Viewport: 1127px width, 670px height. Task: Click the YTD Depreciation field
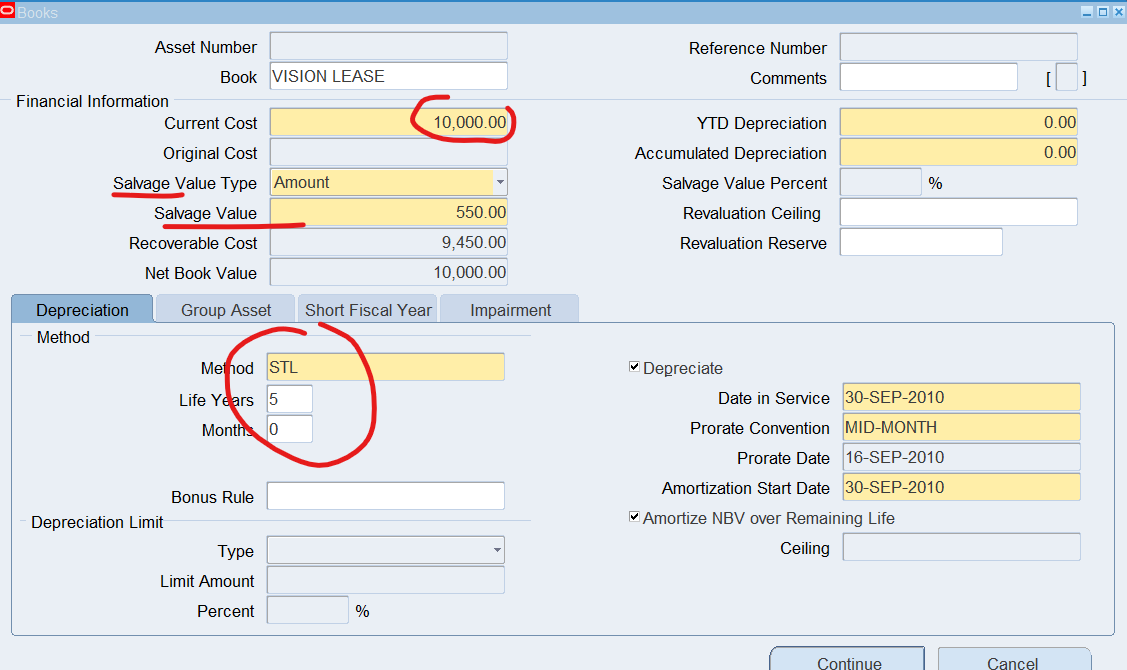tap(959, 122)
